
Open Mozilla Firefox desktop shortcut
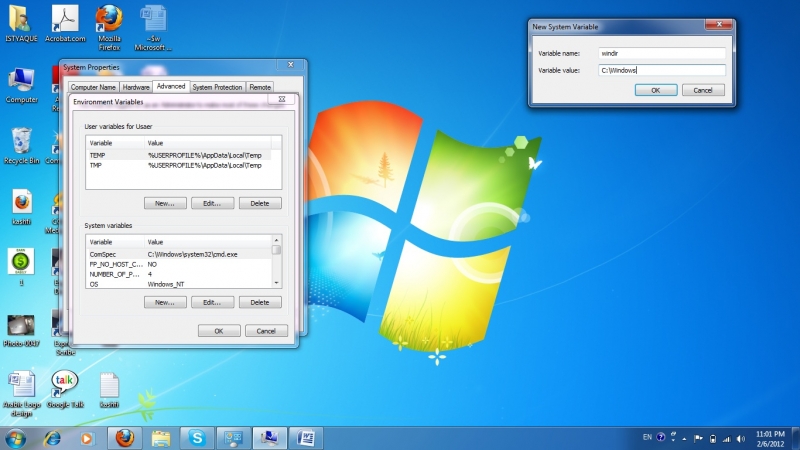point(110,21)
